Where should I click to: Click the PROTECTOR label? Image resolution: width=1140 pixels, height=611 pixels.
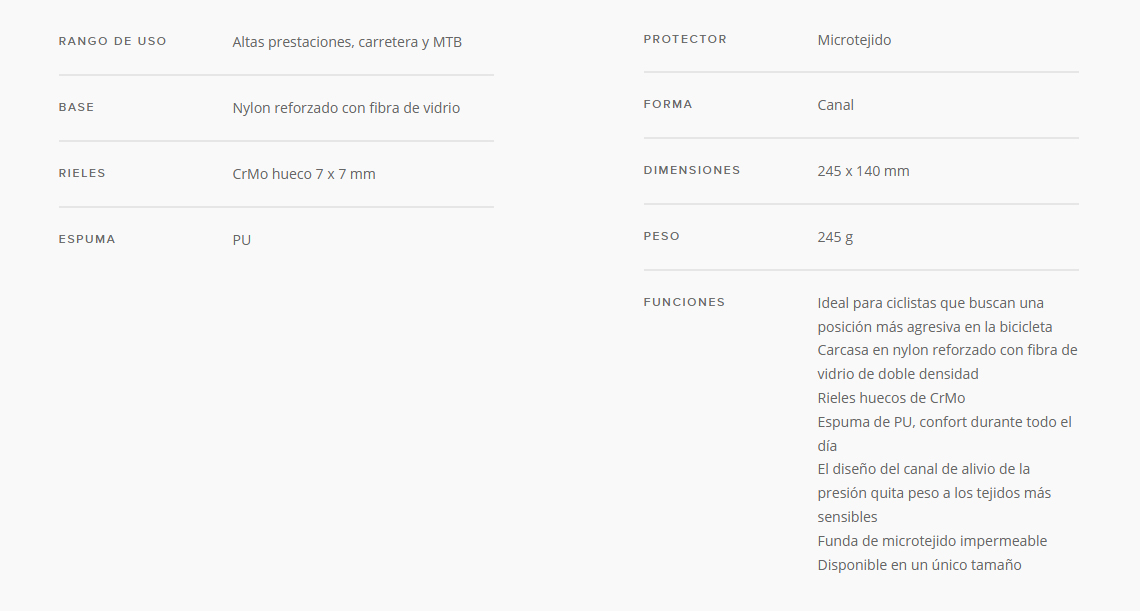point(685,39)
